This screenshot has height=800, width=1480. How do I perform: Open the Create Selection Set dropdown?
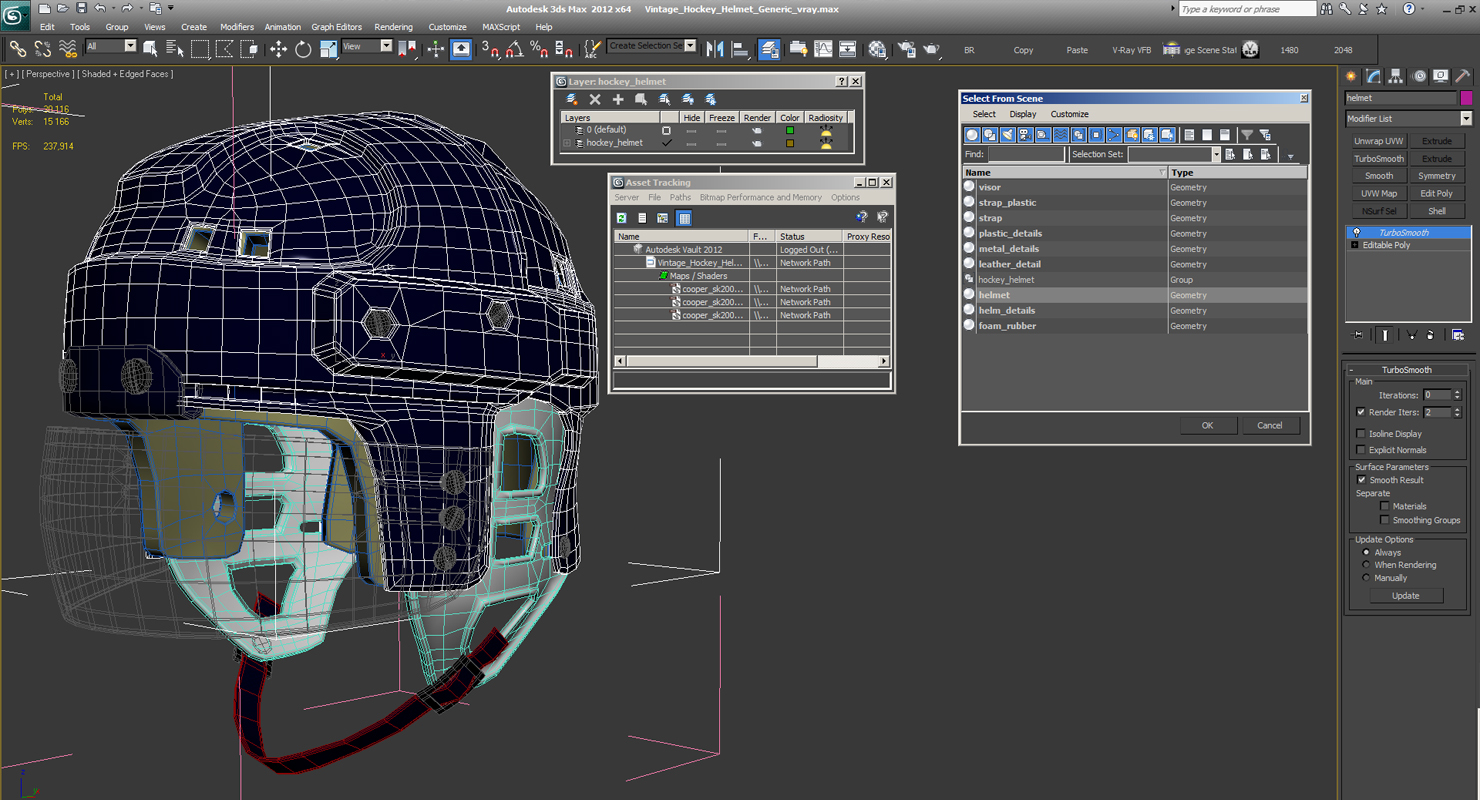pyautogui.click(x=690, y=46)
